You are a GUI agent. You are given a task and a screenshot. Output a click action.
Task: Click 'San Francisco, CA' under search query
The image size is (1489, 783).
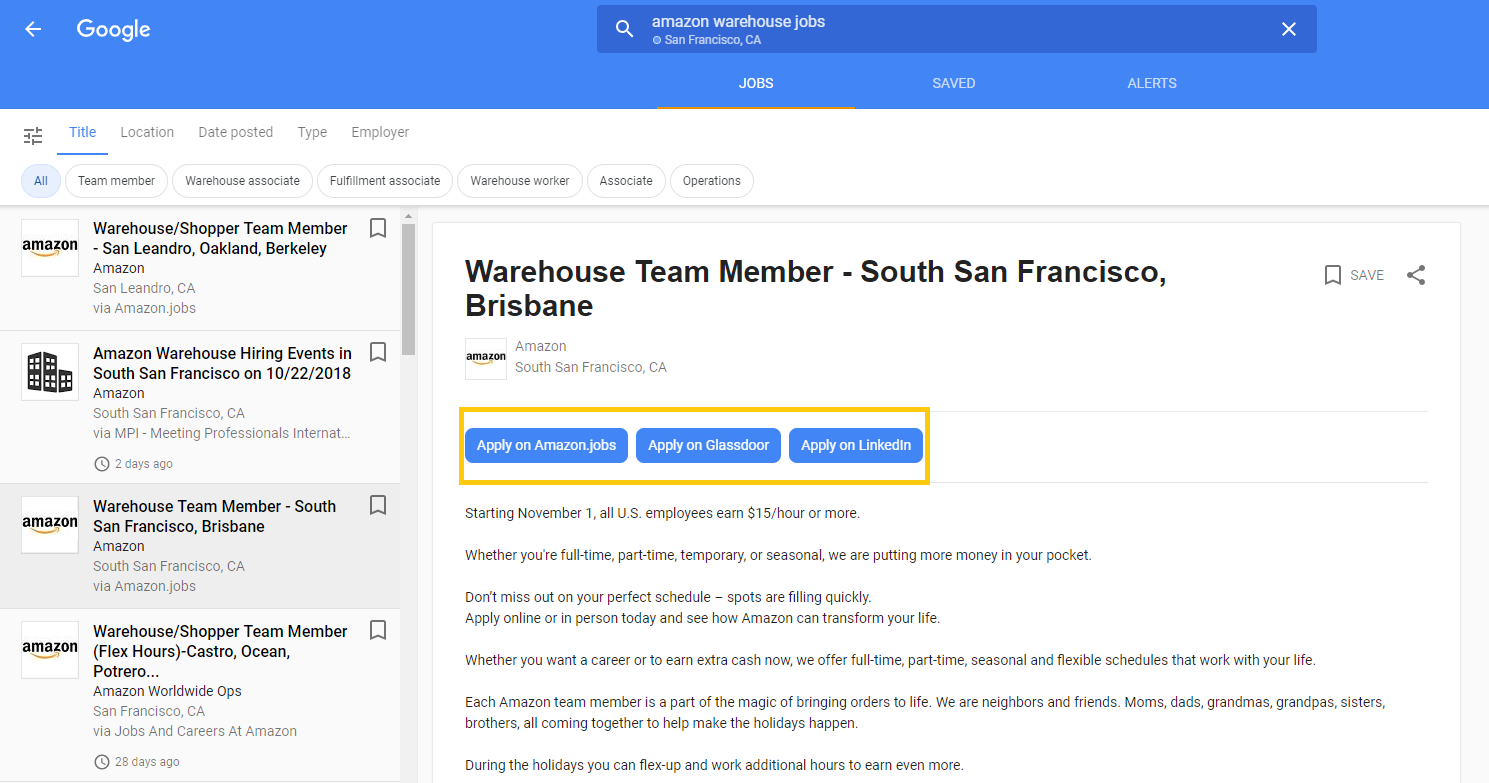point(713,40)
